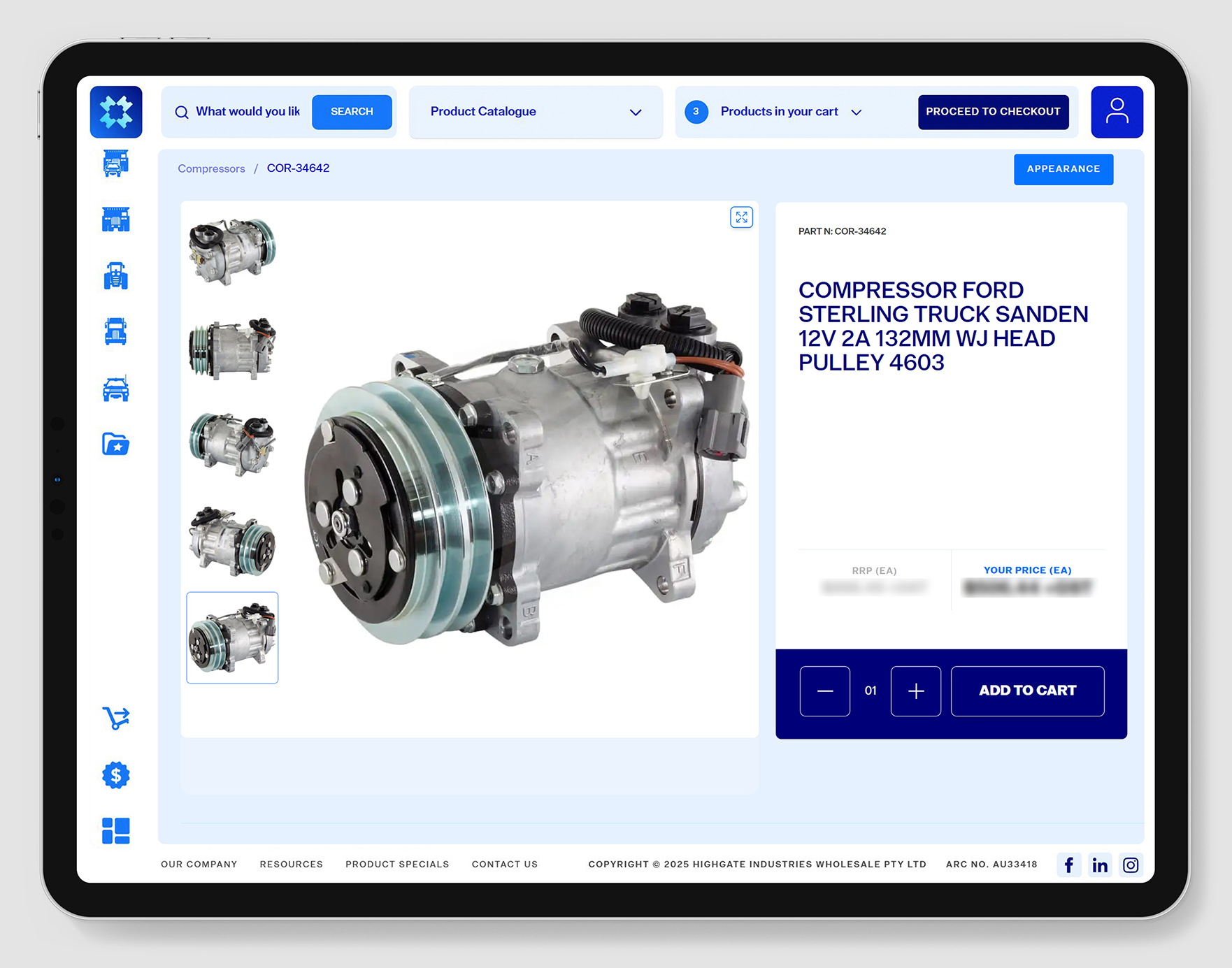This screenshot has width=1232, height=968.
Task: Click the cart count badge showing 3
Action: coord(696,112)
